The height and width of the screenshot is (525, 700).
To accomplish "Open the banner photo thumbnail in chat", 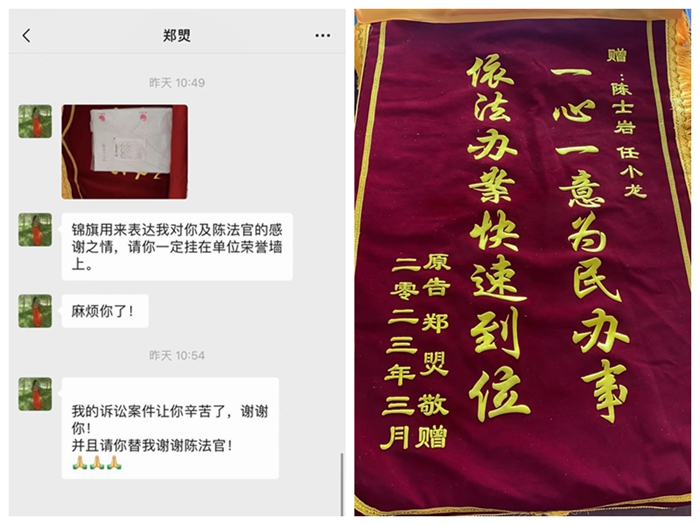I will (125, 152).
